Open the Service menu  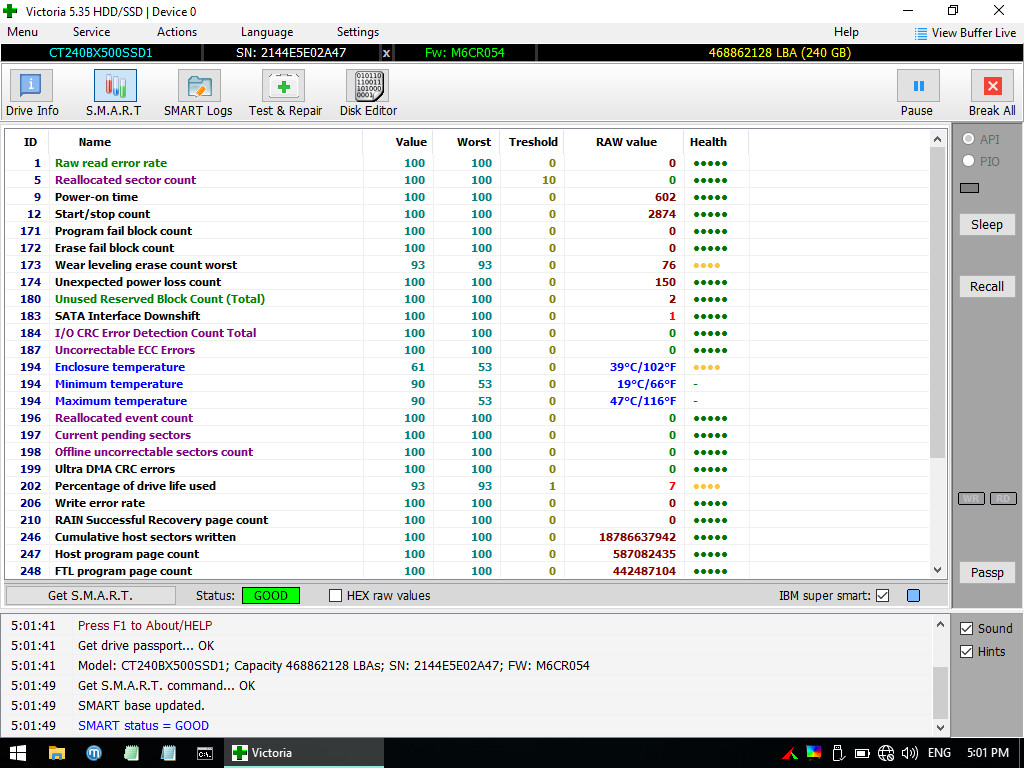click(91, 32)
